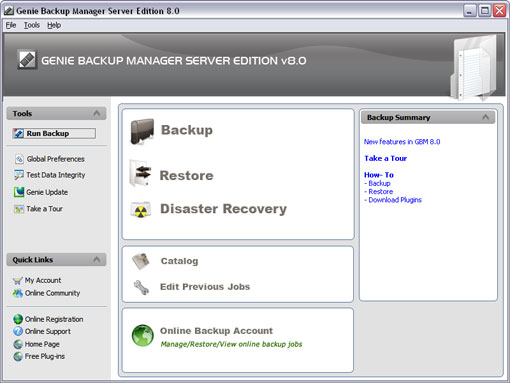
Task: Click Manage/Restore/View online backup jobs text
Action: tap(231, 344)
